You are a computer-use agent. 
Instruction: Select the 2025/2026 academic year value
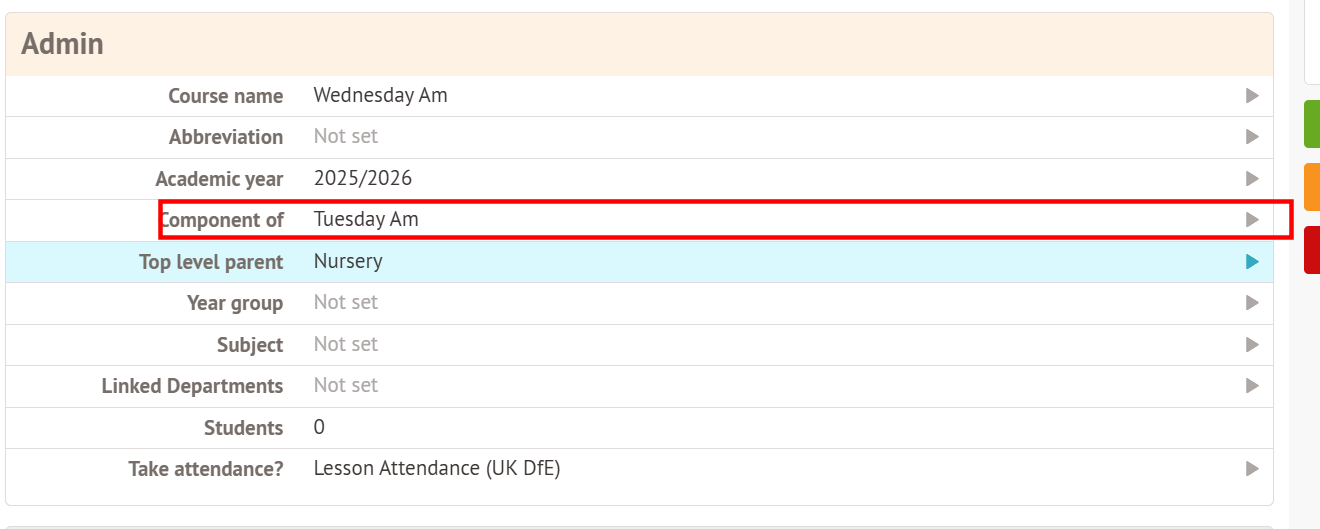[x=362, y=179]
